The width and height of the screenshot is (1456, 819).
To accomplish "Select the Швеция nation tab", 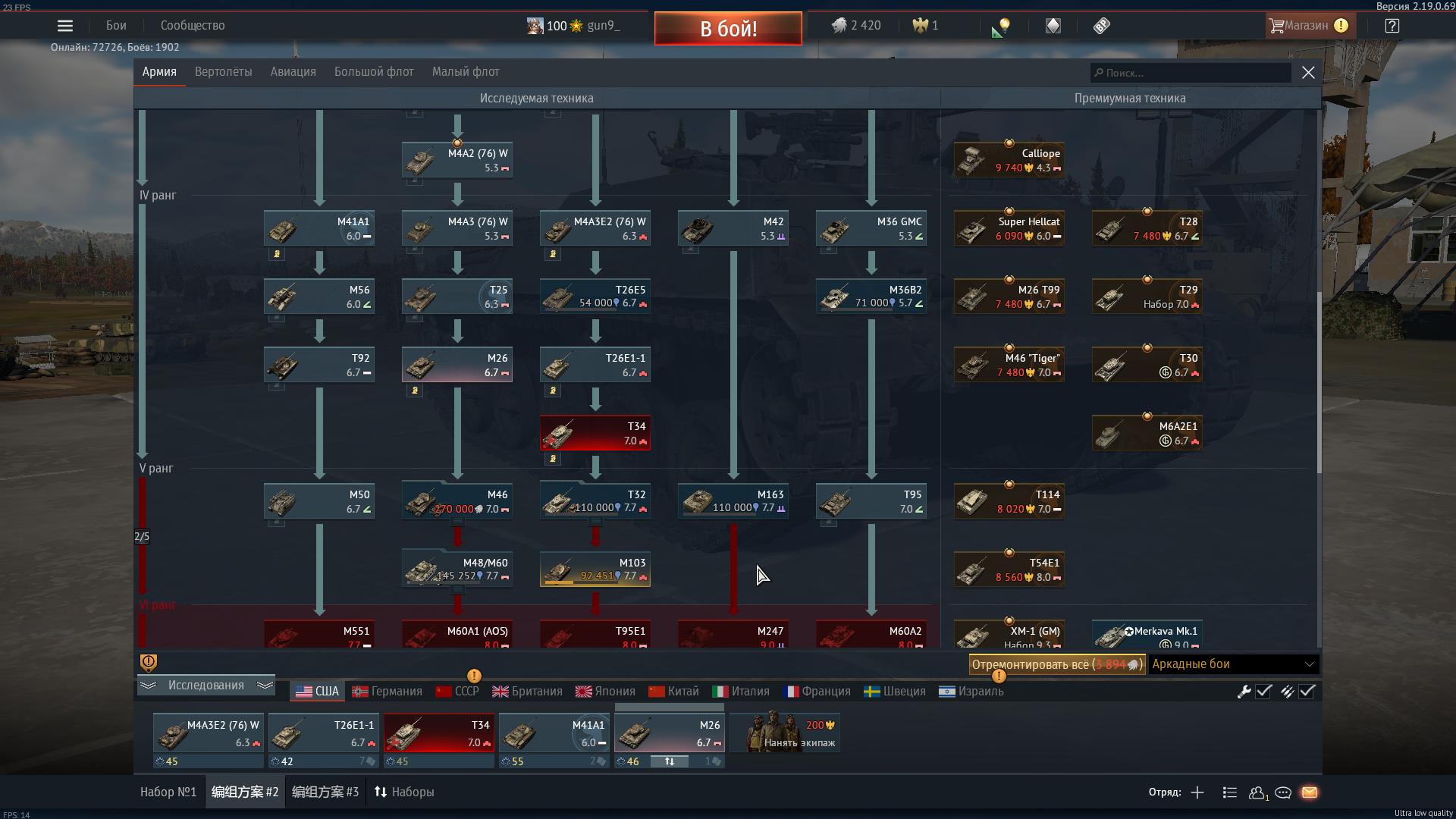I will pos(895,692).
